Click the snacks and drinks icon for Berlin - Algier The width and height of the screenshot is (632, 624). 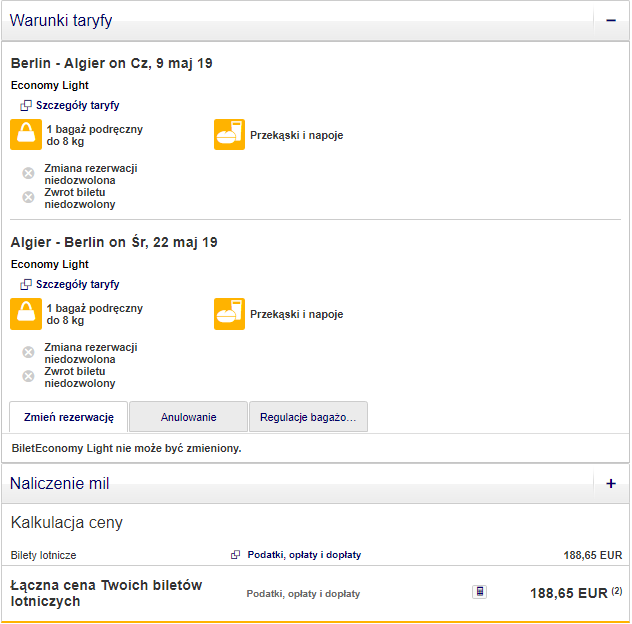229,134
